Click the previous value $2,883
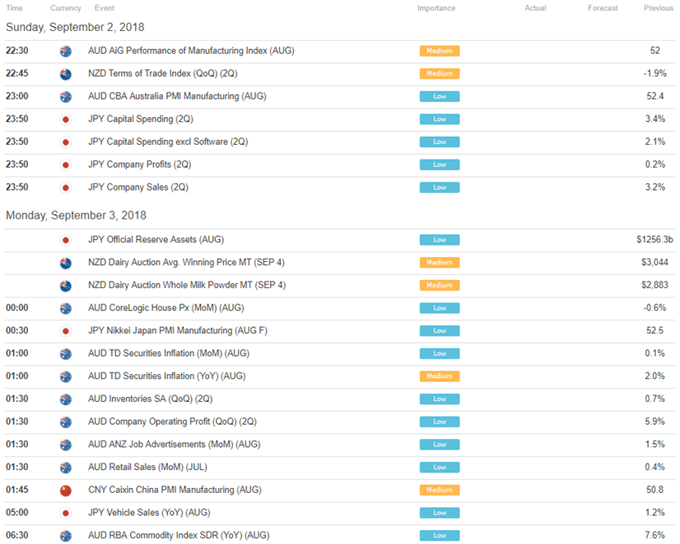 pos(654,285)
